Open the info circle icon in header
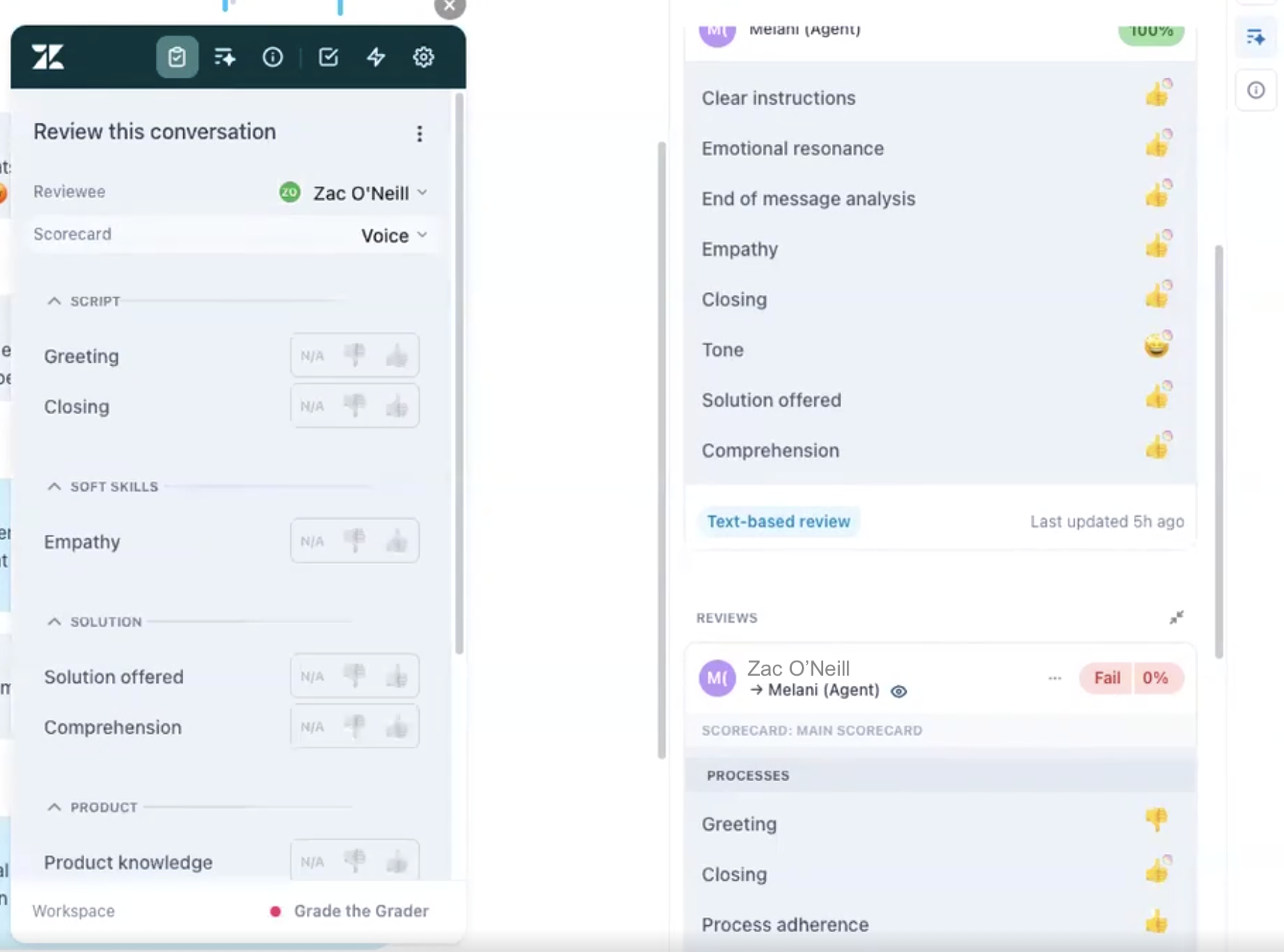Screen dimensions: 1284x952 coord(273,57)
